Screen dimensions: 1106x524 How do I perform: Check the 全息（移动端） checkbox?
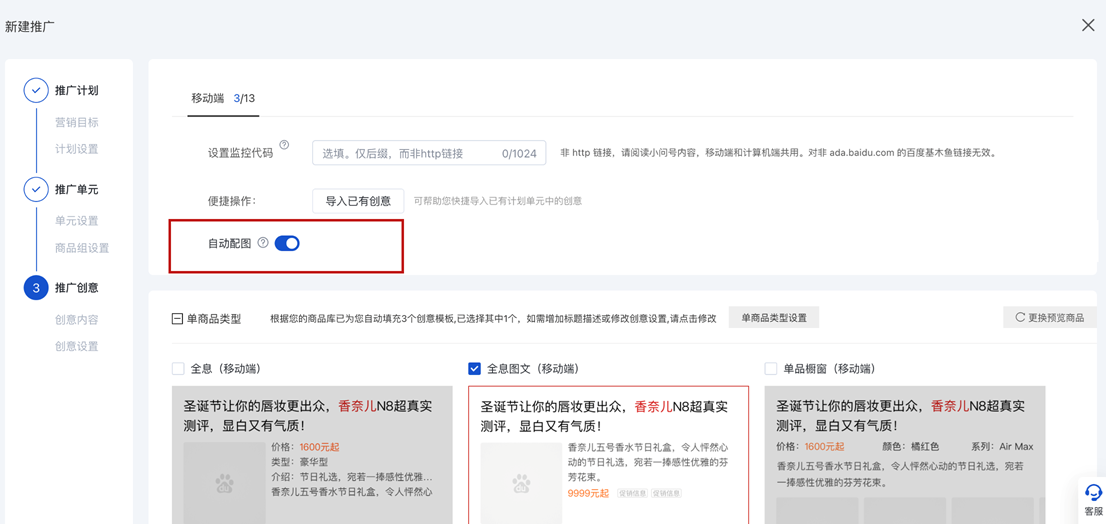[x=178, y=368]
